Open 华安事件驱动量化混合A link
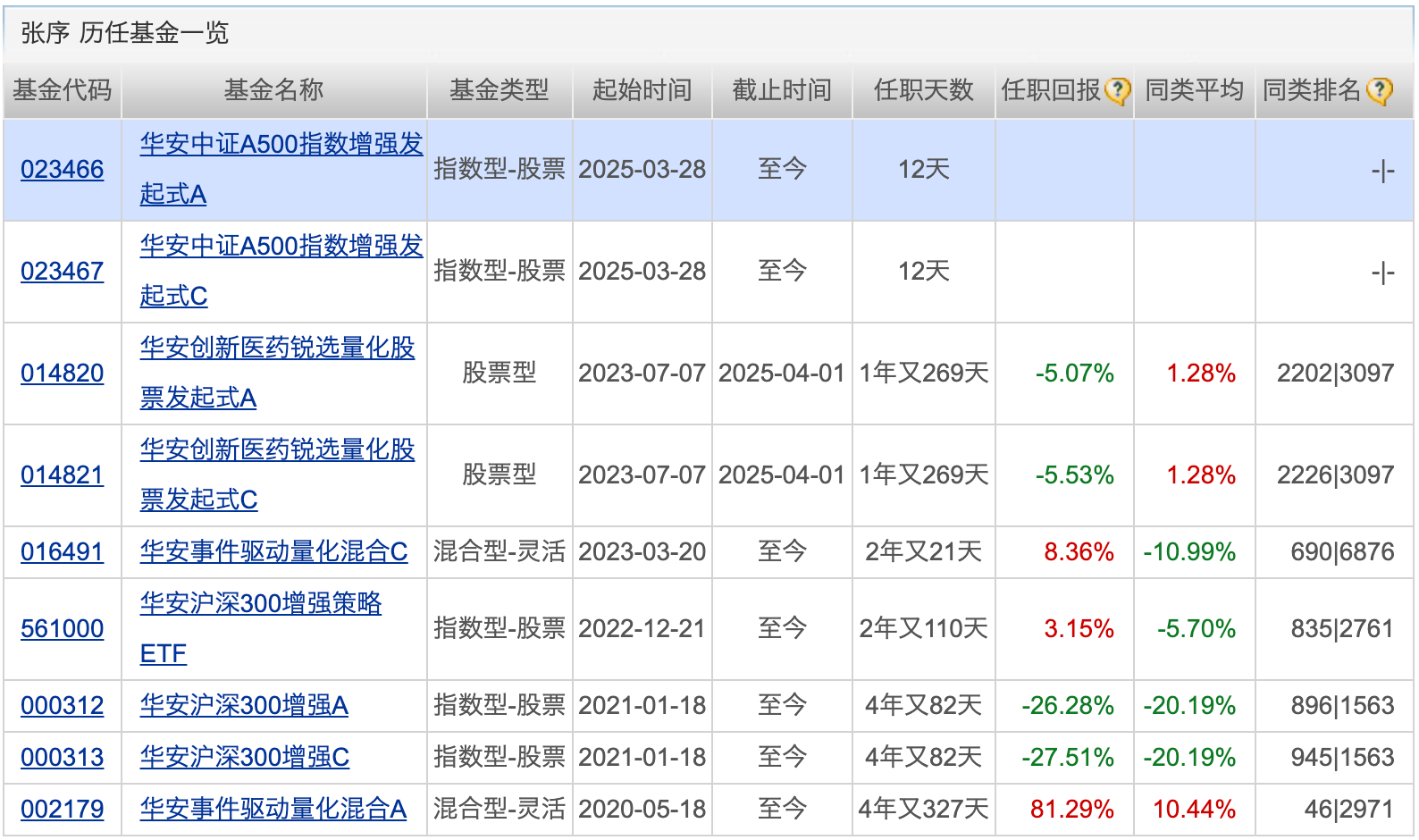This screenshot has width=1419, height=840. coord(273,809)
